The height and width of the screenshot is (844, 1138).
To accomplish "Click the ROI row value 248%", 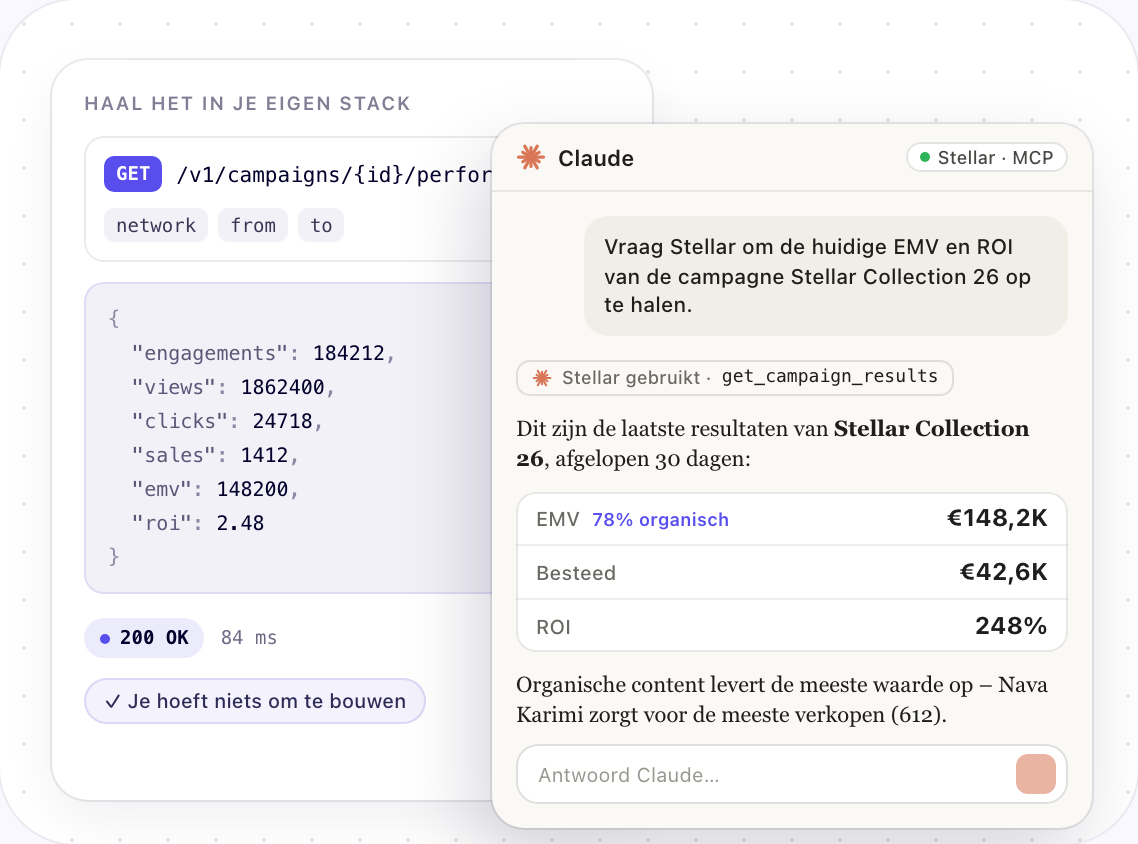I will coord(1011,626).
